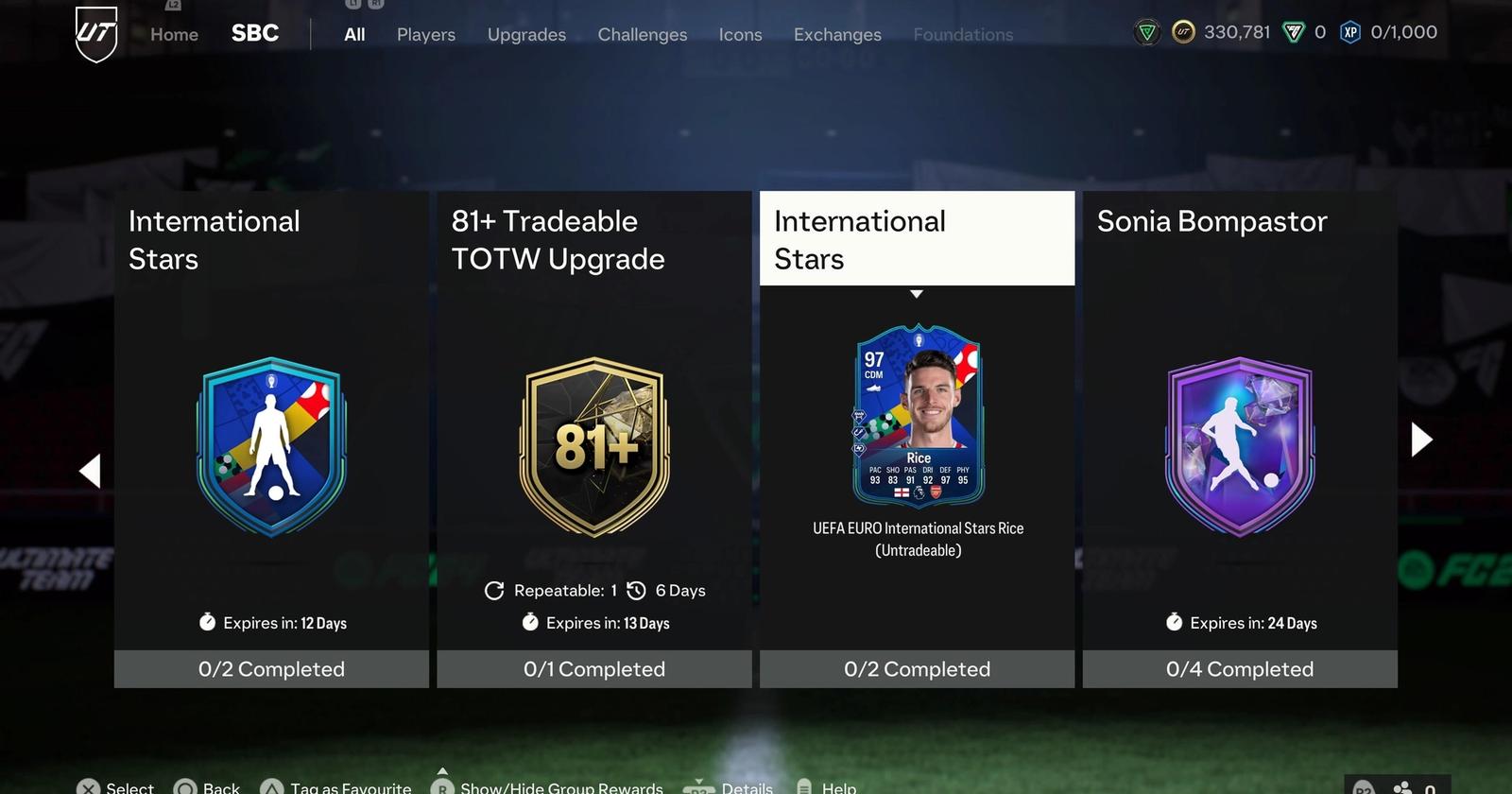Click the stopwatch icon beside Expires in 24 Days
Screen dimensions: 1512x794
point(1174,622)
